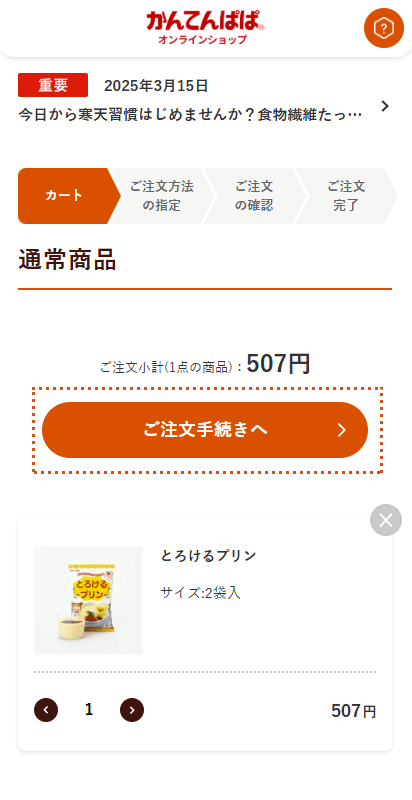Click the arrow inside ご注文手続きへ button
The image size is (412, 800).
[x=342, y=430]
